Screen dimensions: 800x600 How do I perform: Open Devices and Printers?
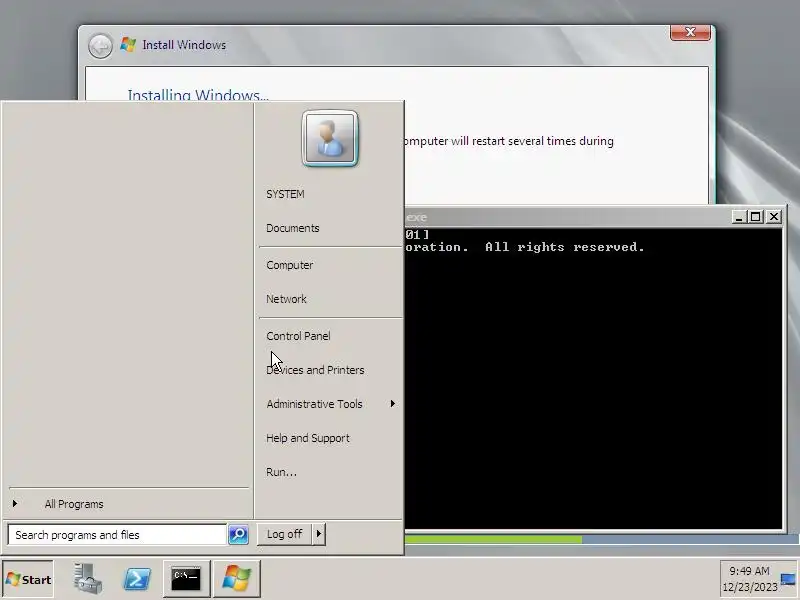(x=315, y=370)
